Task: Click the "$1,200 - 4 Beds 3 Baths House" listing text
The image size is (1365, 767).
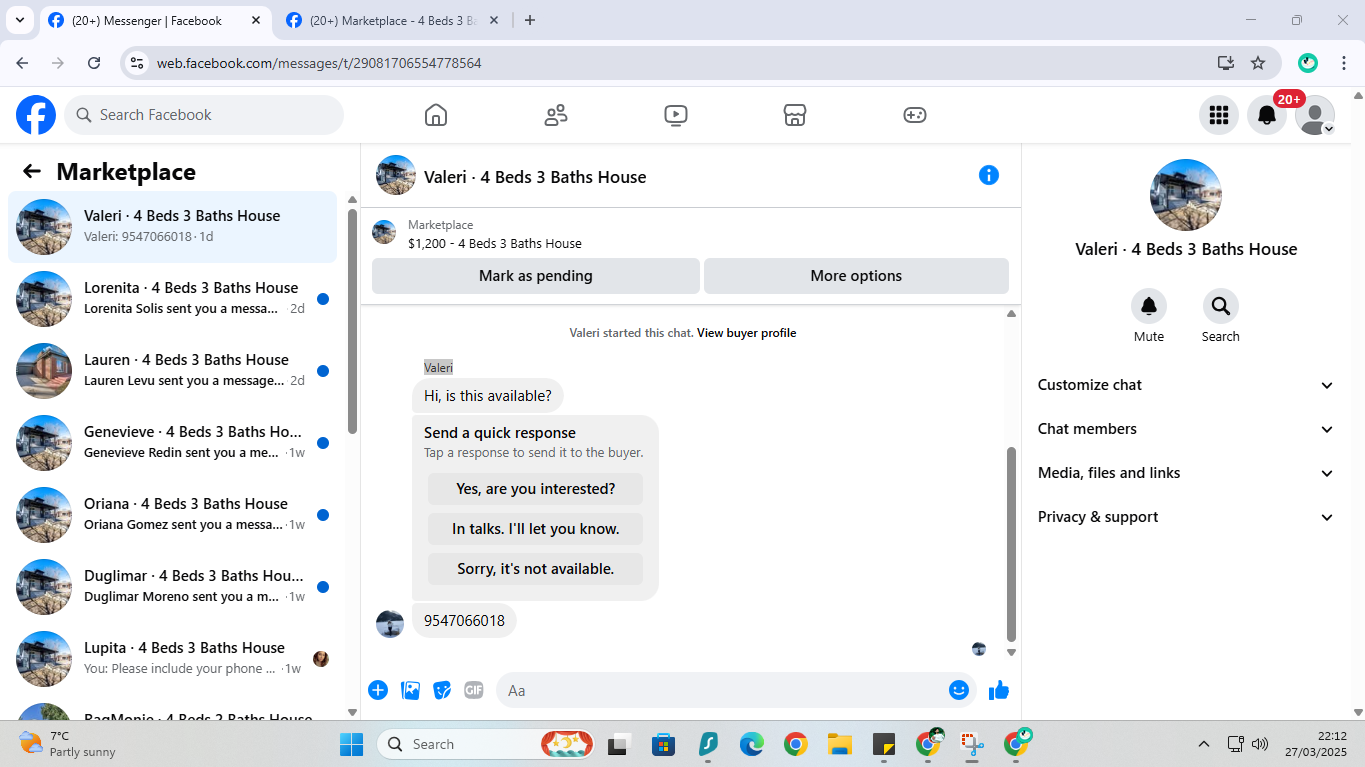Action: (x=495, y=243)
